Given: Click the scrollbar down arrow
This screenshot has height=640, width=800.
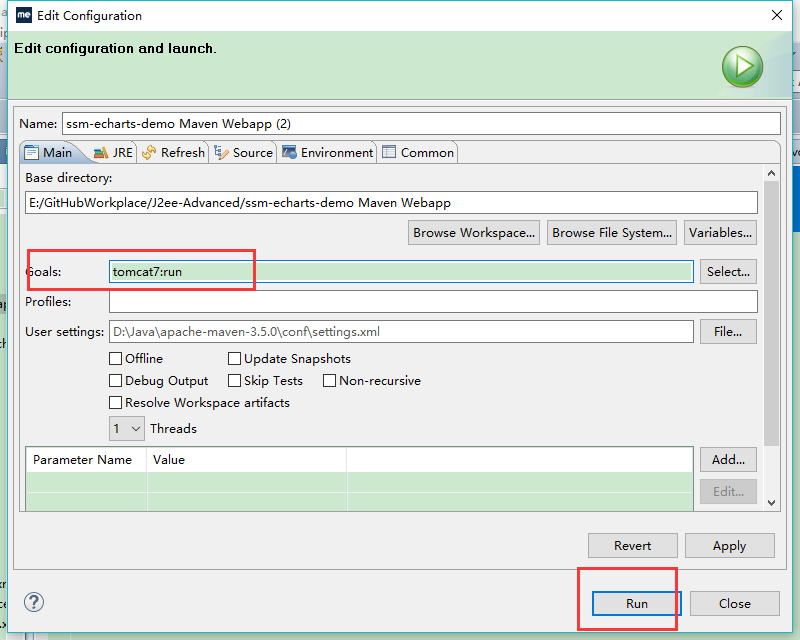Looking at the screenshot, I should (x=771, y=503).
